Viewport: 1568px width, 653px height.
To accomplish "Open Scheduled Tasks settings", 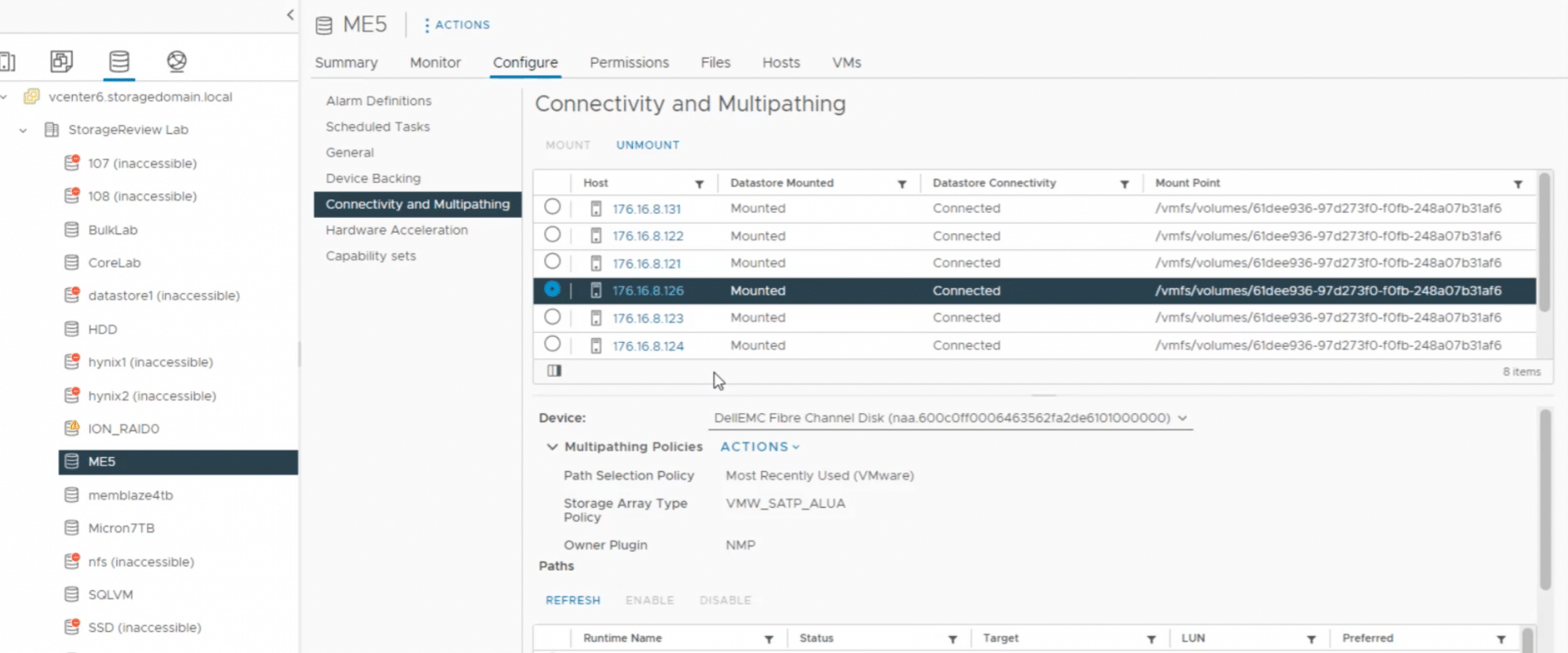I will (377, 127).
